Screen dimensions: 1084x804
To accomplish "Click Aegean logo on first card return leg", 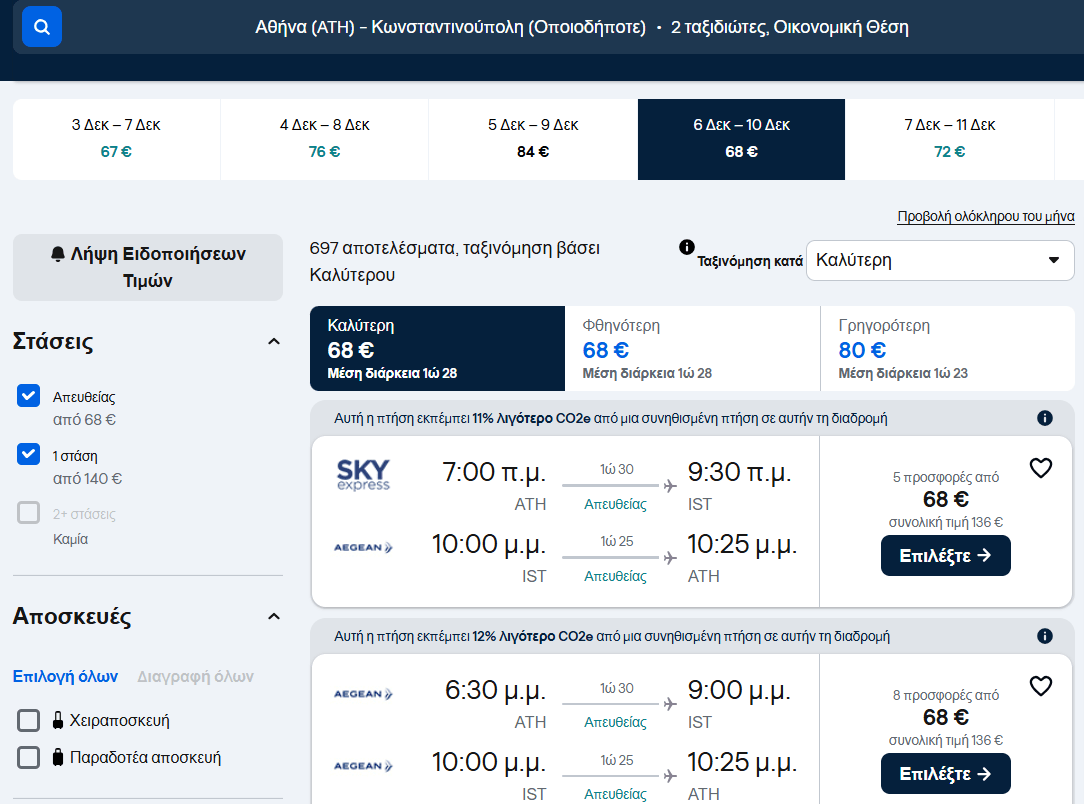I will (363, 548).
